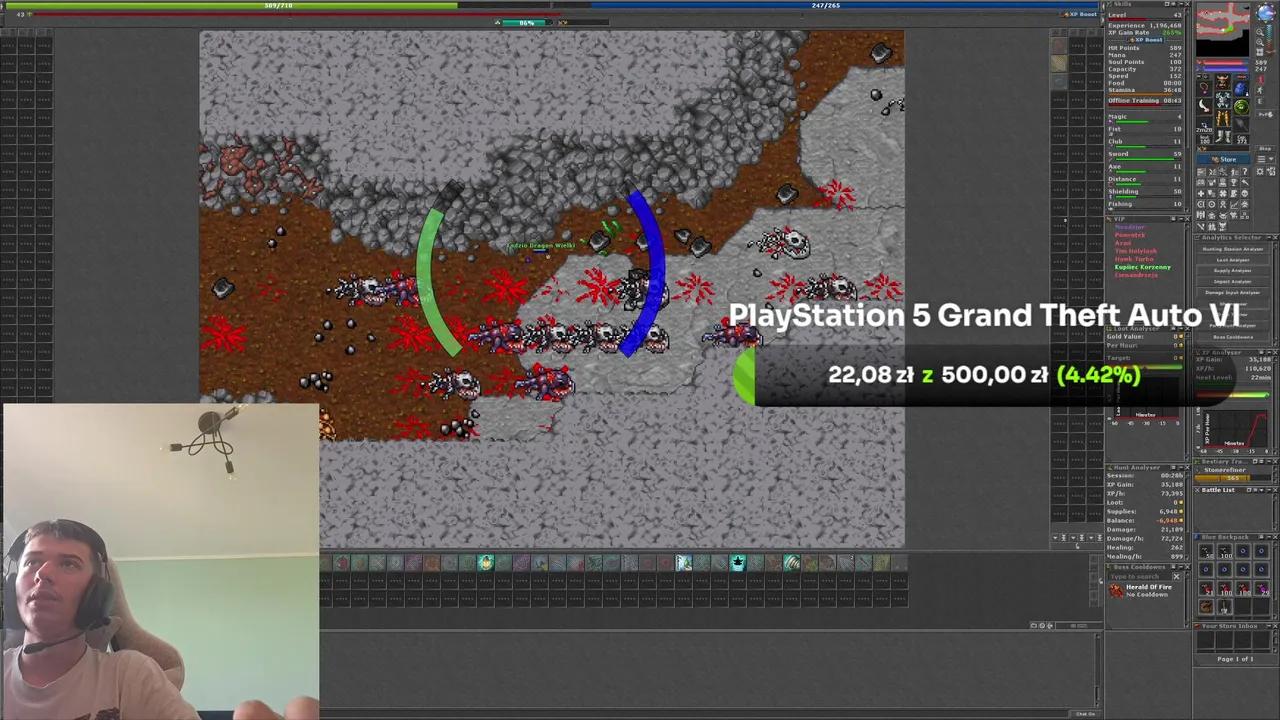Screen dimensions: 1280x720
Task: Select the armor equipment slot
Action: [1223, 100]
